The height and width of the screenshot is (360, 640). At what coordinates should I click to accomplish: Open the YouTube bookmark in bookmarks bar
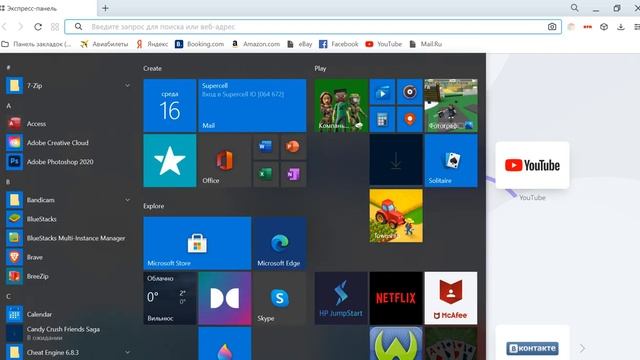(383, 44)
